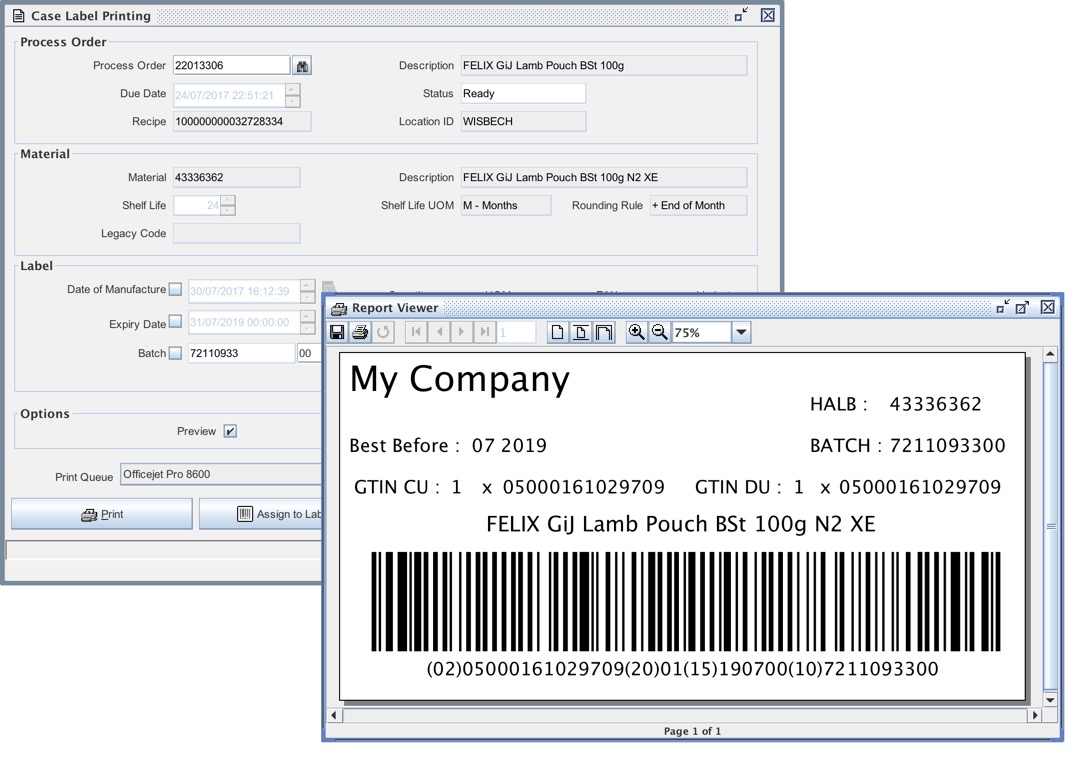Check the Batch override checkbox

click(x=175, y=353)
